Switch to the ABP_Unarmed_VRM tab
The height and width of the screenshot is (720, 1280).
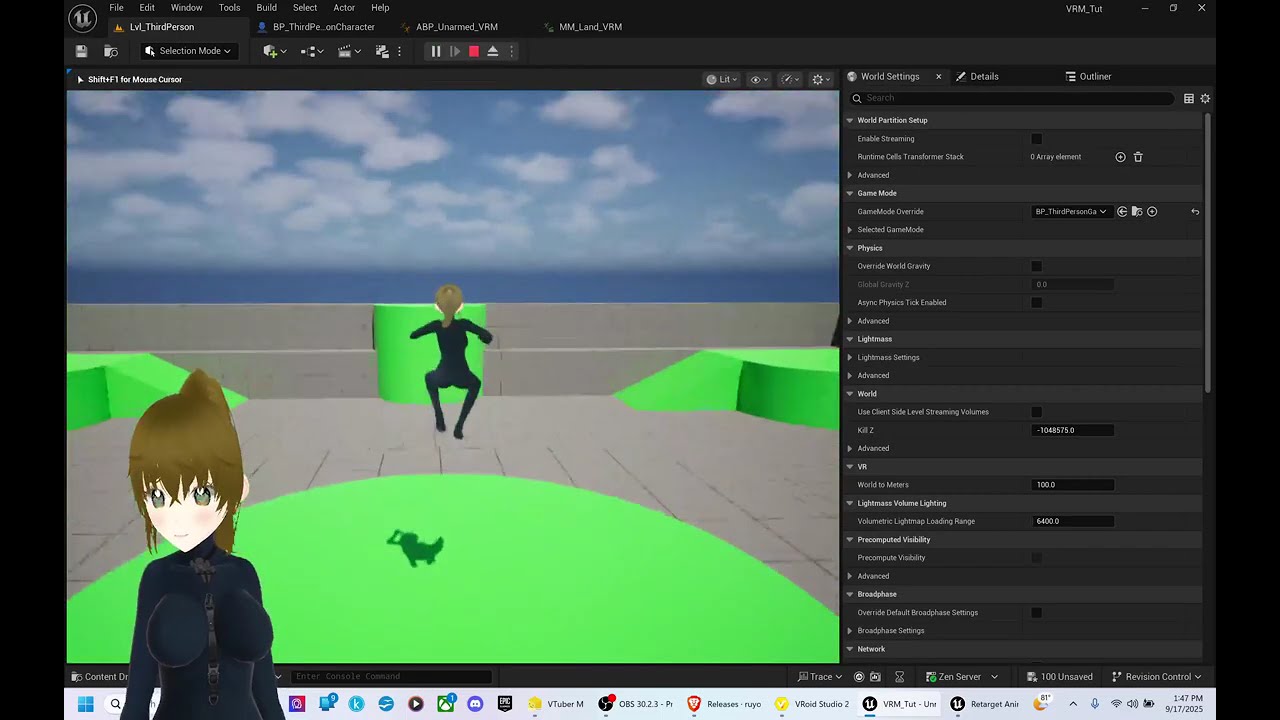pos(457,27)
